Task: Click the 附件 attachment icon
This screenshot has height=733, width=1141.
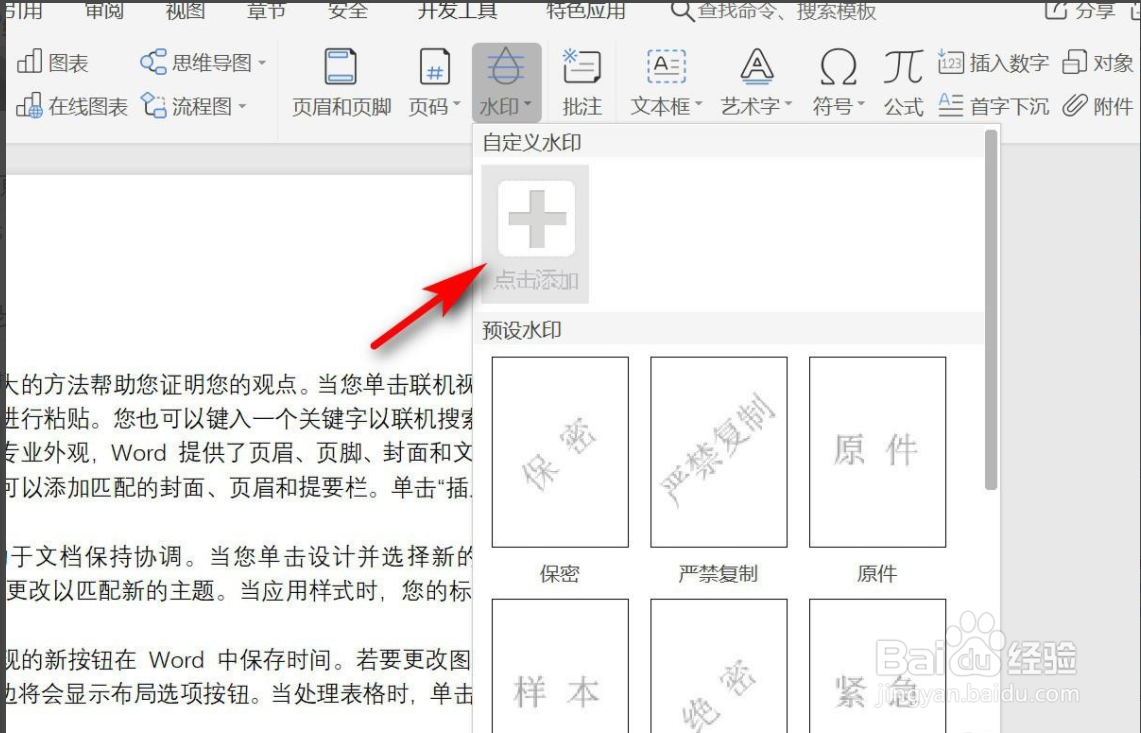Action: (x=1074, y=106)
